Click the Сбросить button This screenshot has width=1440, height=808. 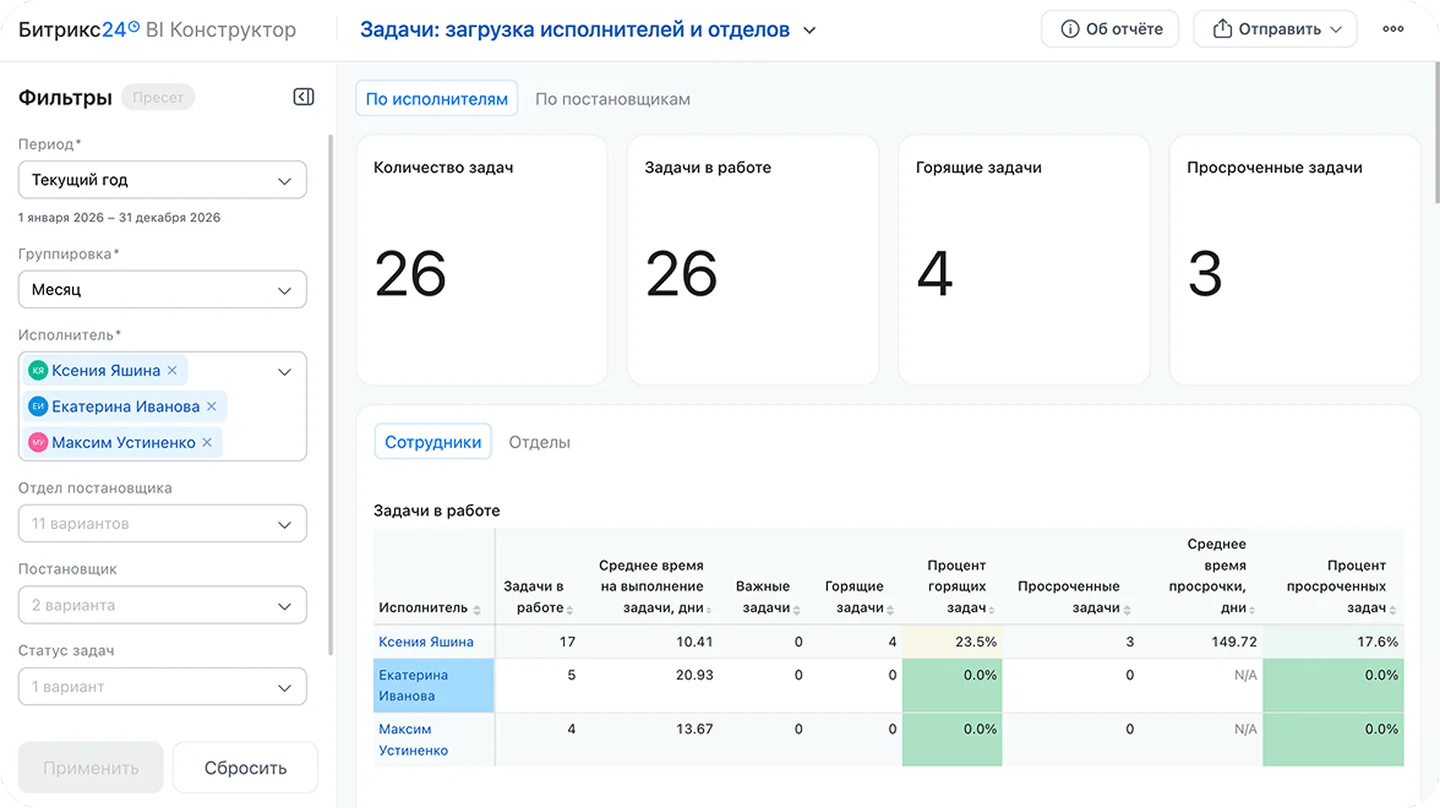tap(245, 768)
